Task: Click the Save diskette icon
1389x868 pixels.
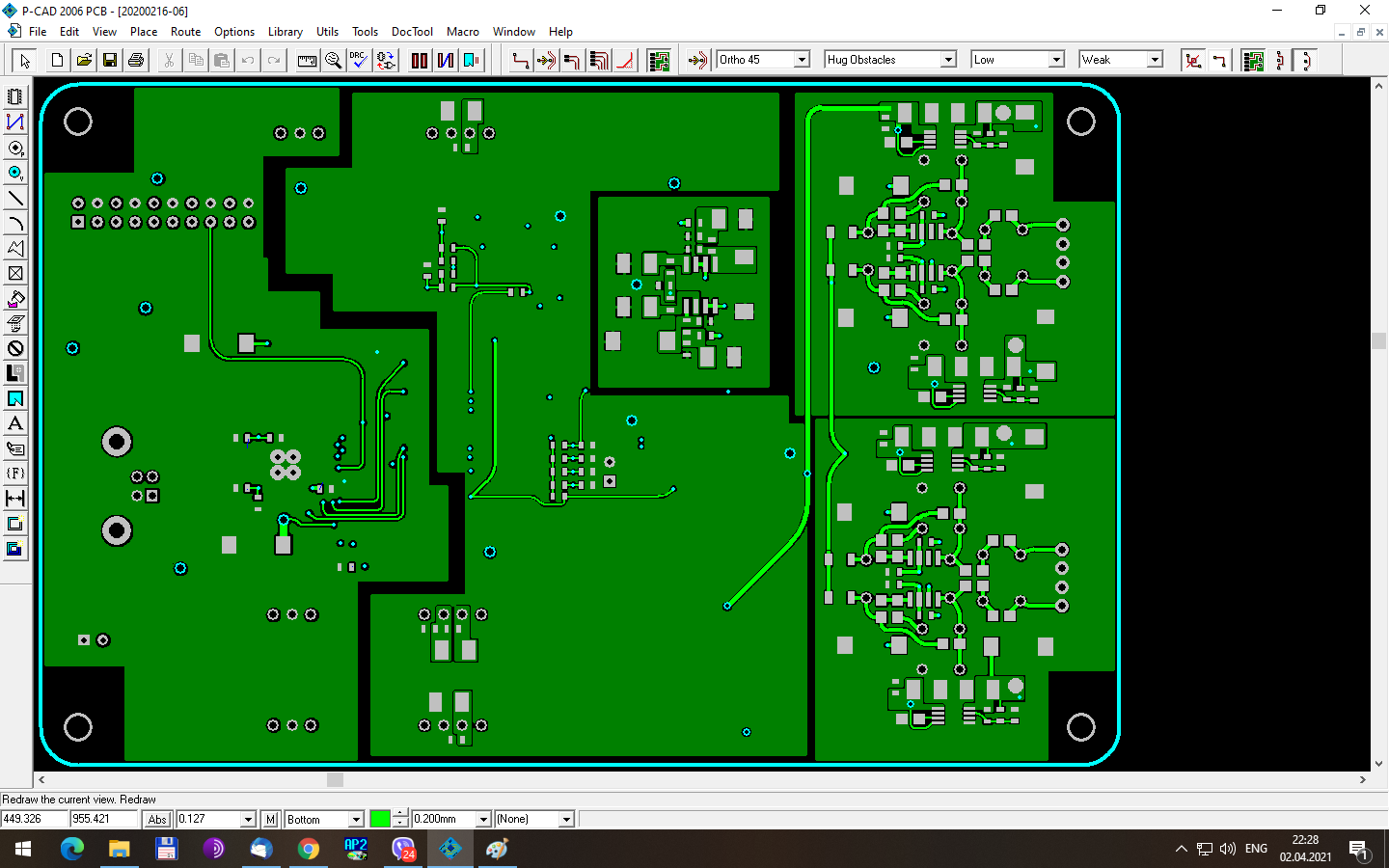Action: [110, 61]
